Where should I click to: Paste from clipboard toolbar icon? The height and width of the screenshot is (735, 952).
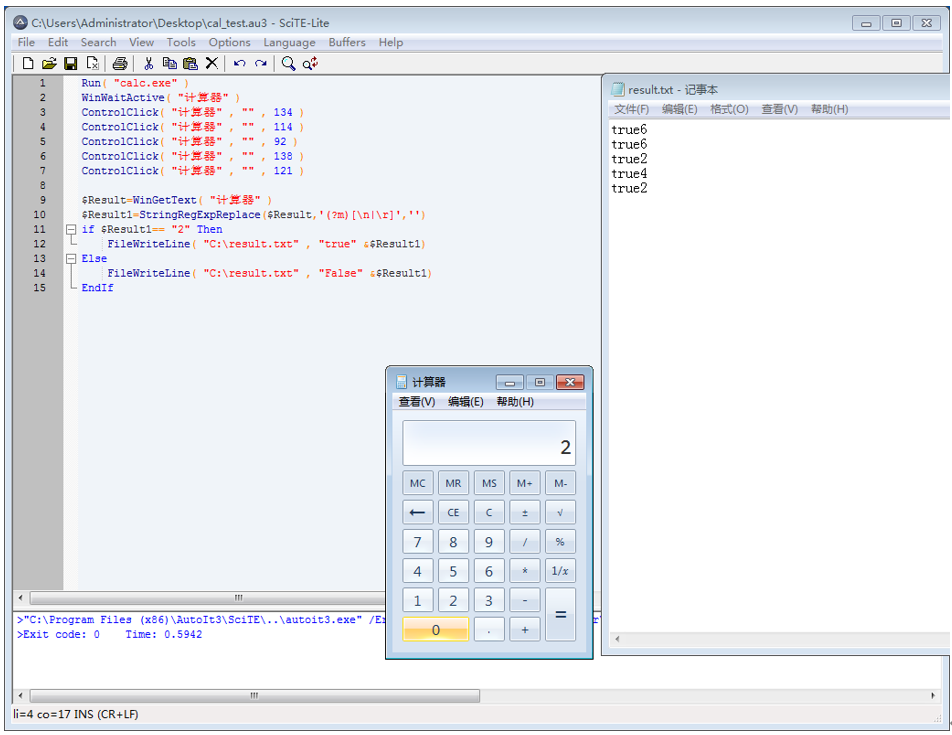click(191, 63)
